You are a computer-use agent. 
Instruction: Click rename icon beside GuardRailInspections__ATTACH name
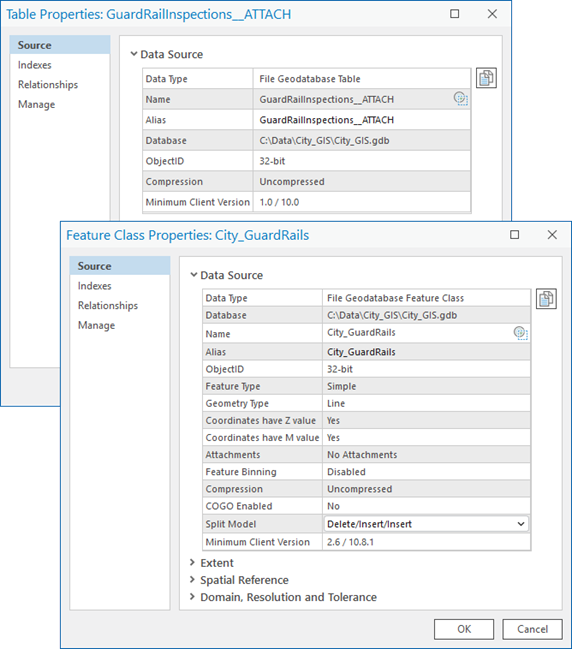460,99
